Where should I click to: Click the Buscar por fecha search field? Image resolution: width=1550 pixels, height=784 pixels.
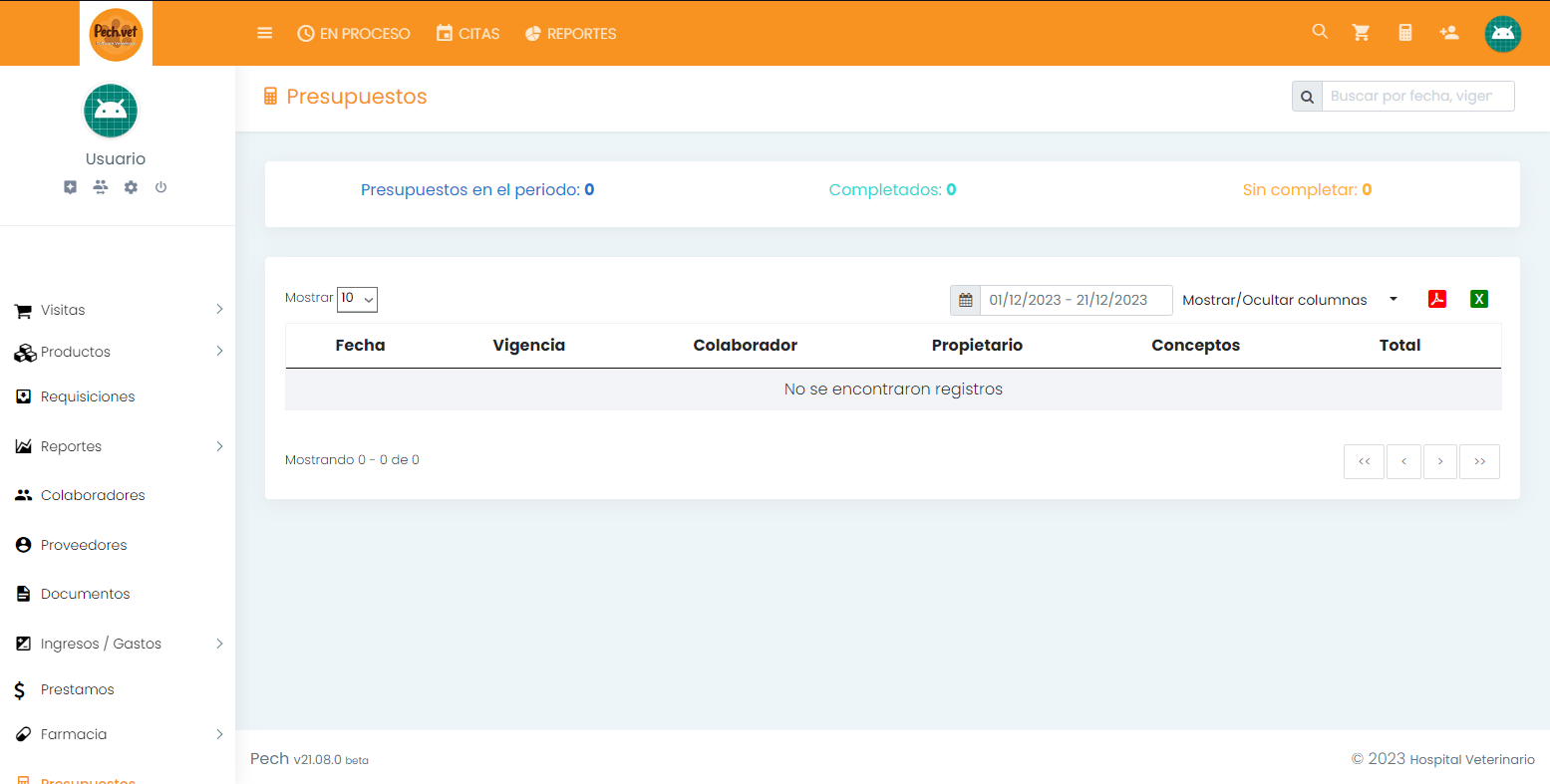coord(1416,97)
